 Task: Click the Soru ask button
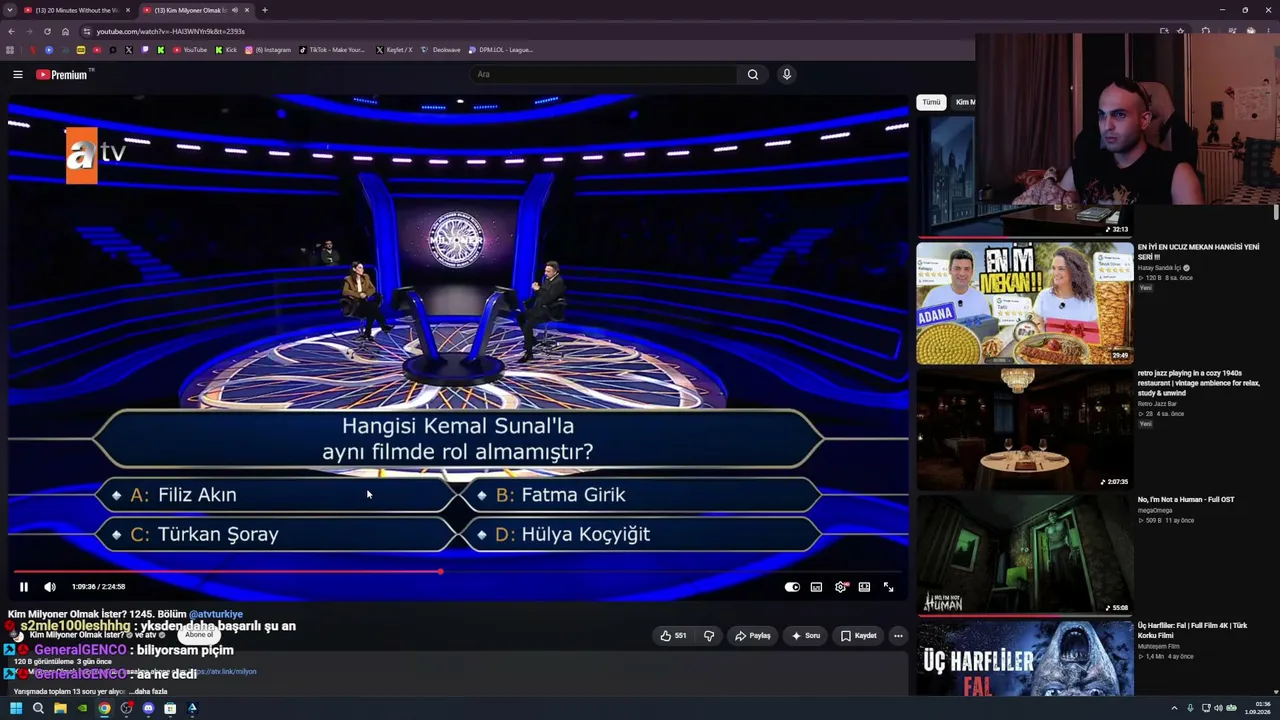806,636
